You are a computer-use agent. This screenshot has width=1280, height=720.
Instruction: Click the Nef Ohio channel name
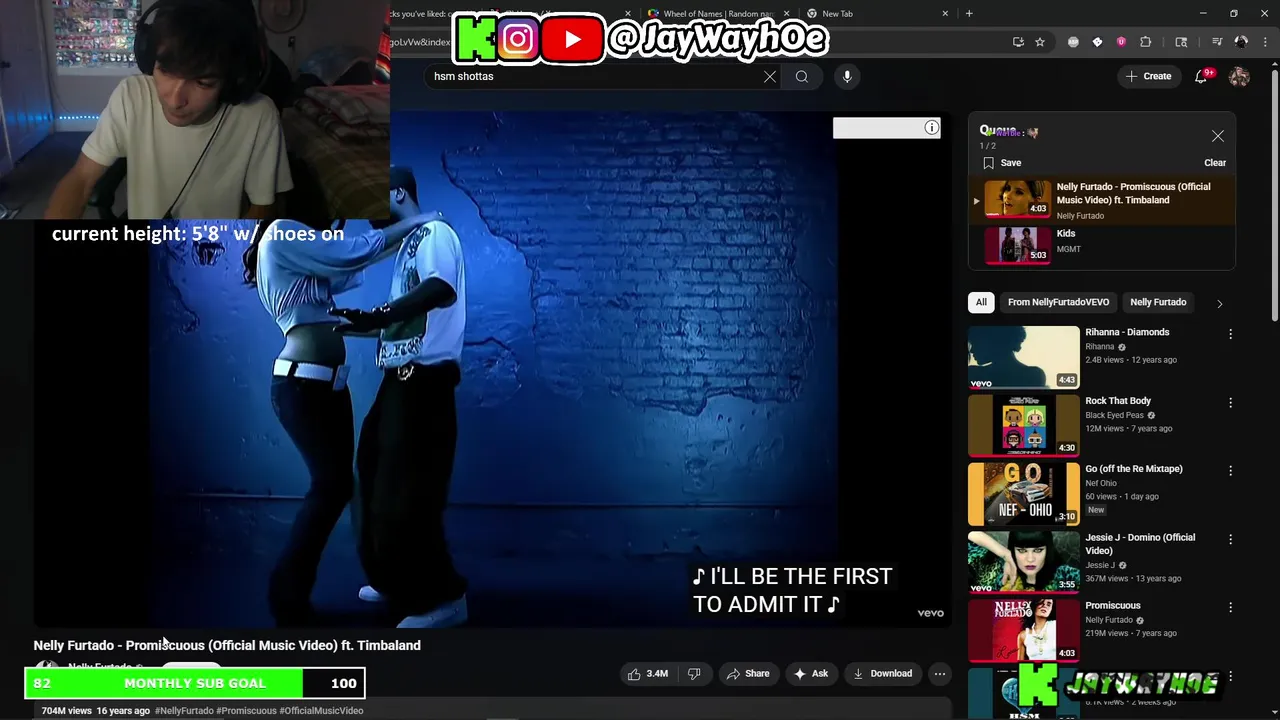click(x=1101, y=483)
